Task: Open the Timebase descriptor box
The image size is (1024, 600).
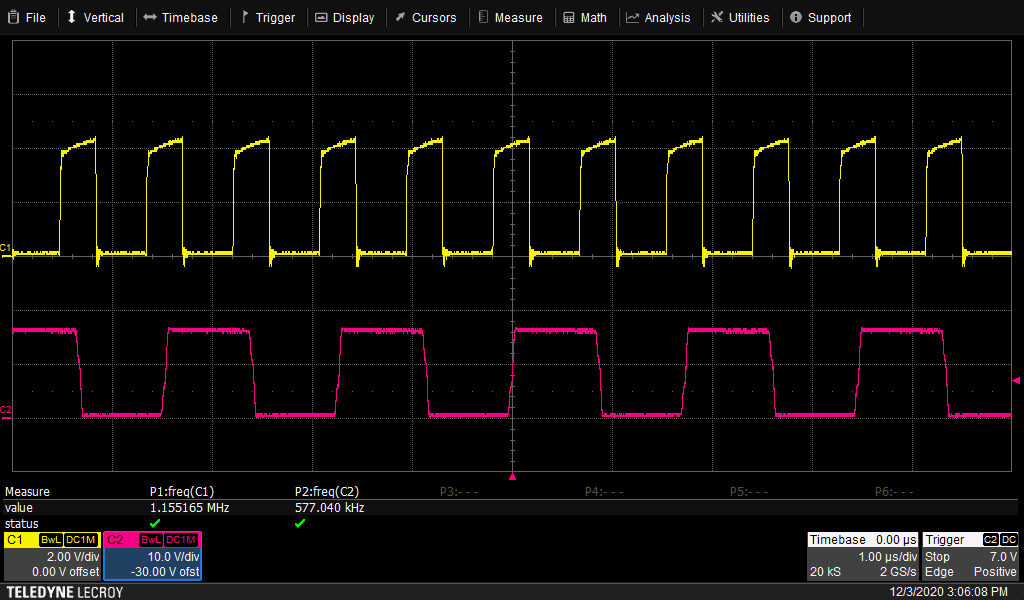Action: (862, 555)
